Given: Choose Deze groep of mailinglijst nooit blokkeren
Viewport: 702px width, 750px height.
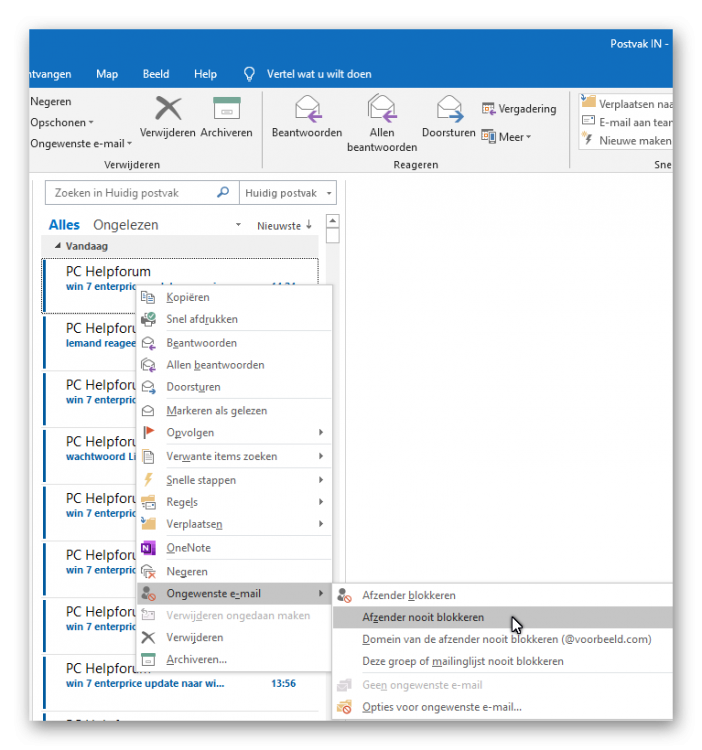Looking at the screenshot, I should point(503,661).
